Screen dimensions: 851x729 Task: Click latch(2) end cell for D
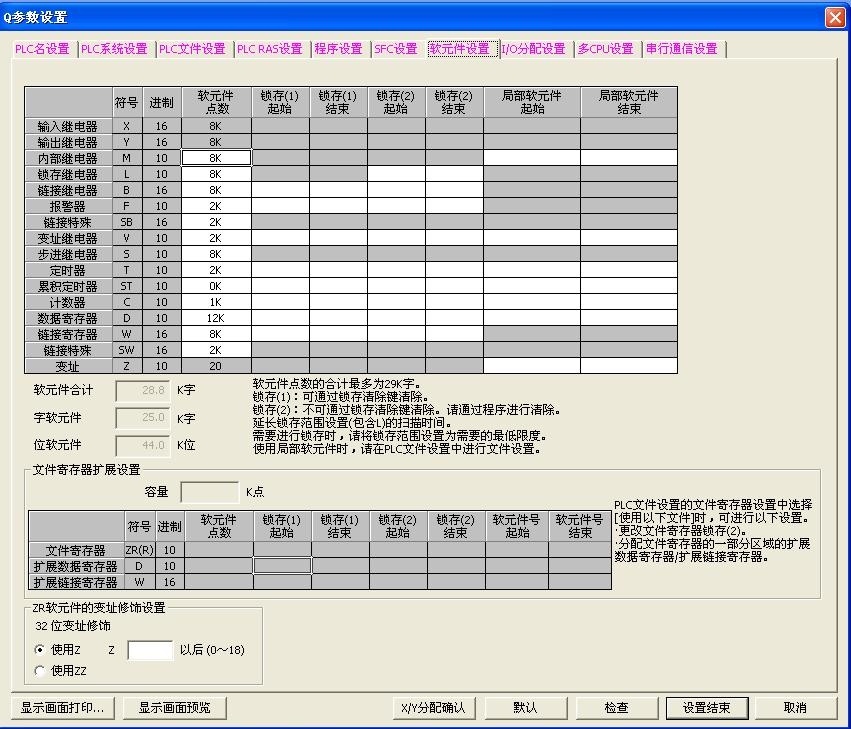pyautogui.click(x=454, y=318)
